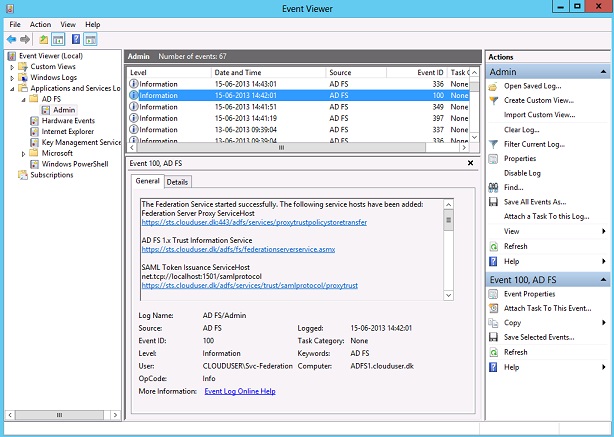Switch to the General tab
The height and width of the screenshot is (437, 614).
coord(147,181)
